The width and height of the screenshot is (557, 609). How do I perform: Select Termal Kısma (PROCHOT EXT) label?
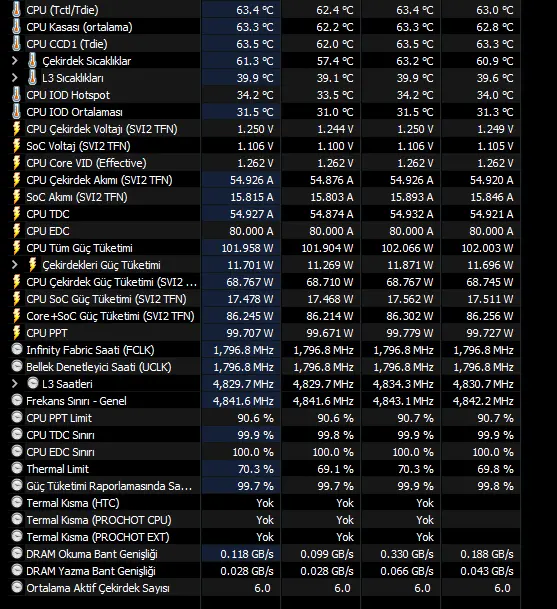98,538
